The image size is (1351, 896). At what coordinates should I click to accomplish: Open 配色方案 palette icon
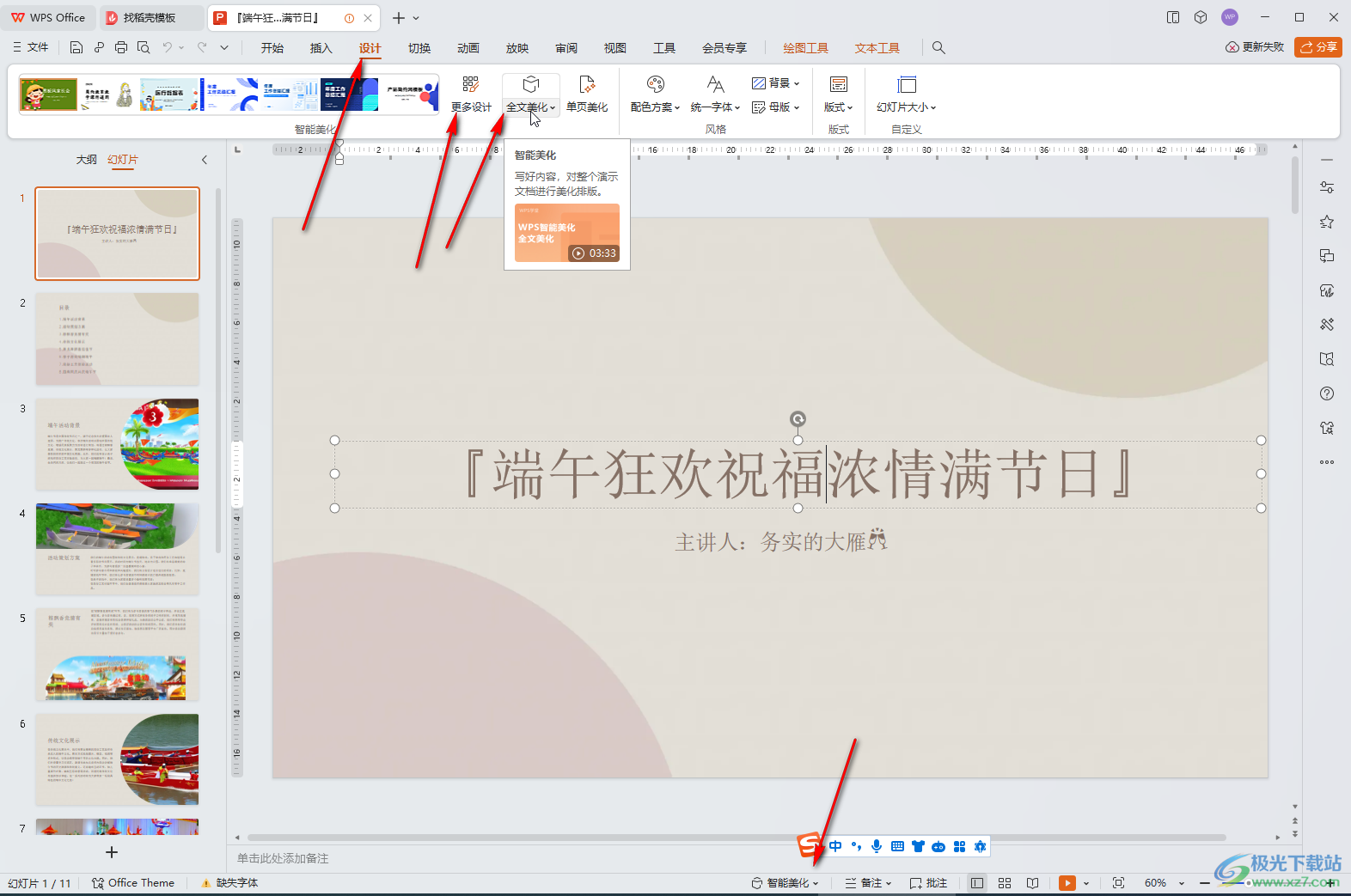[656, 84]
